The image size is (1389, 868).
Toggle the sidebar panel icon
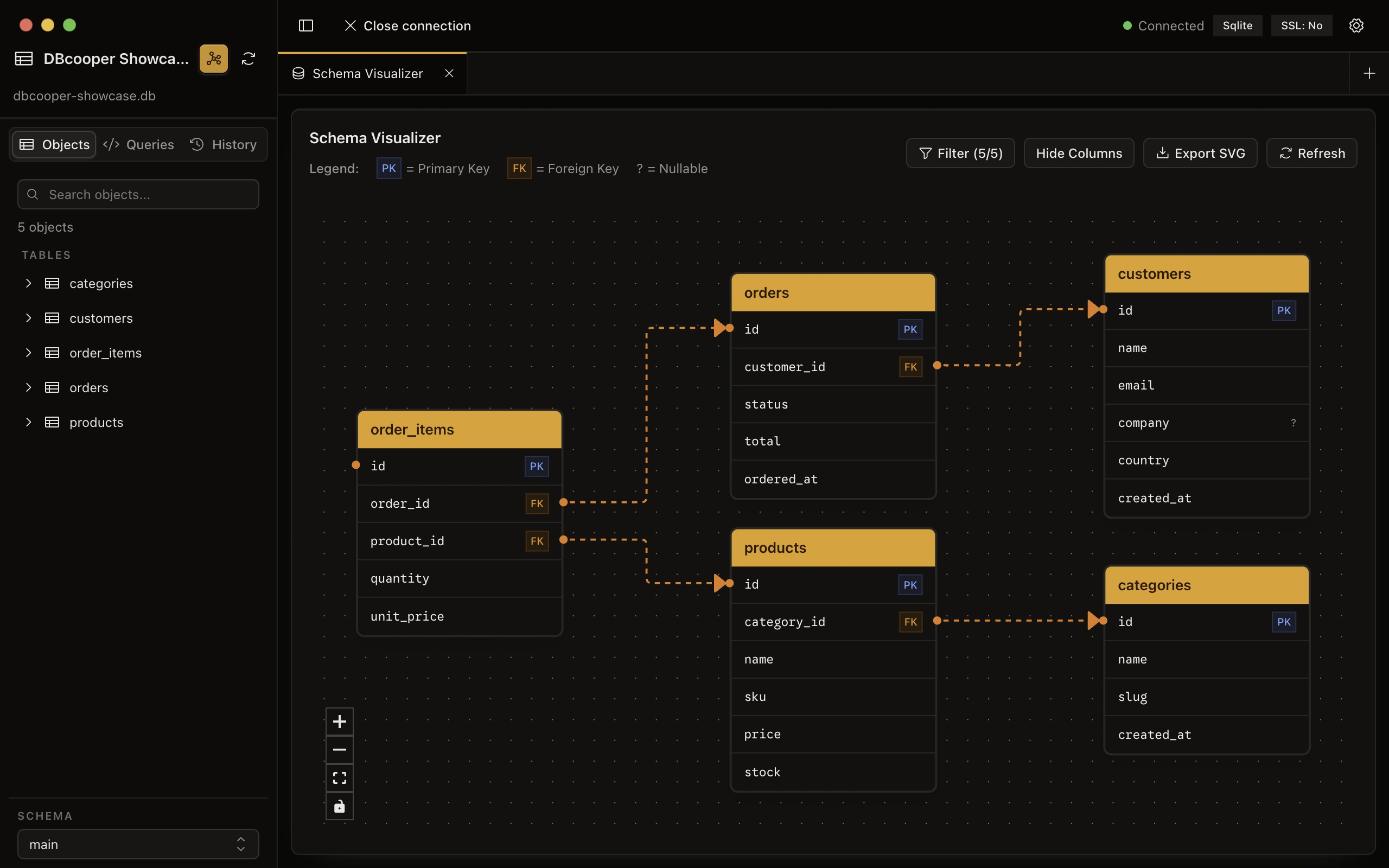click(x=306, y=25)
